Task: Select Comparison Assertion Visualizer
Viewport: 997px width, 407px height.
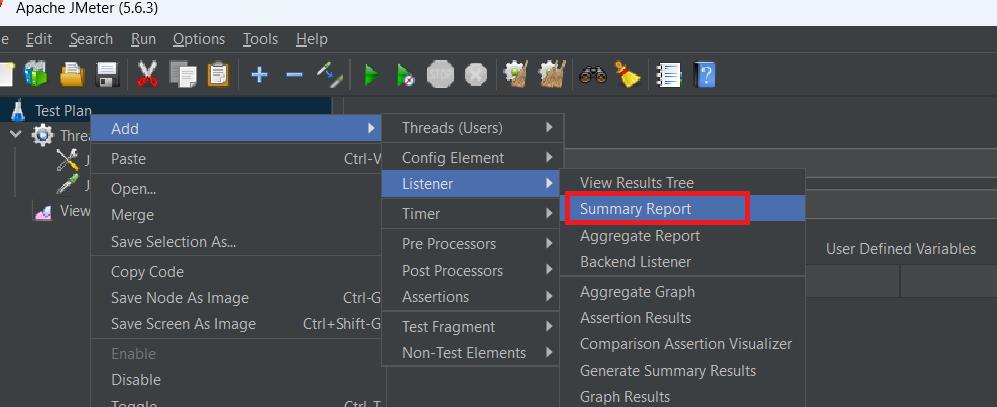Action: (x=683, y=343)
